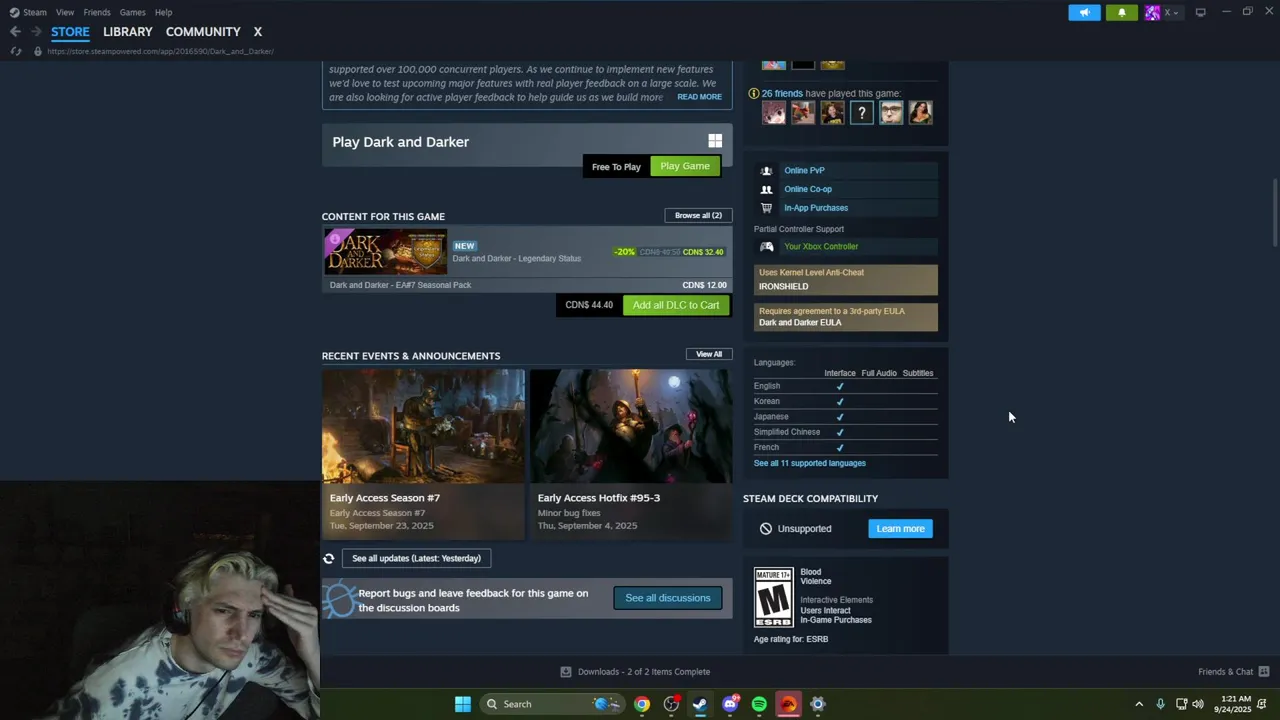Screen dimensions: 1280x720
Task: Click Learn more about Steam Deck
Action: (x=900, y=528)
